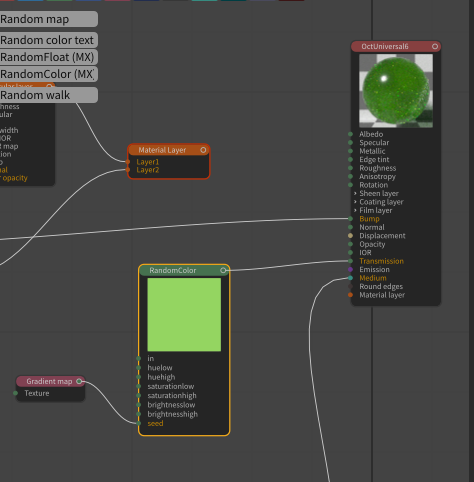Viewport: 474px width, 482px height.
Task: Click the 'brightnesshigh' label text
Action: [x=173, y=414]
